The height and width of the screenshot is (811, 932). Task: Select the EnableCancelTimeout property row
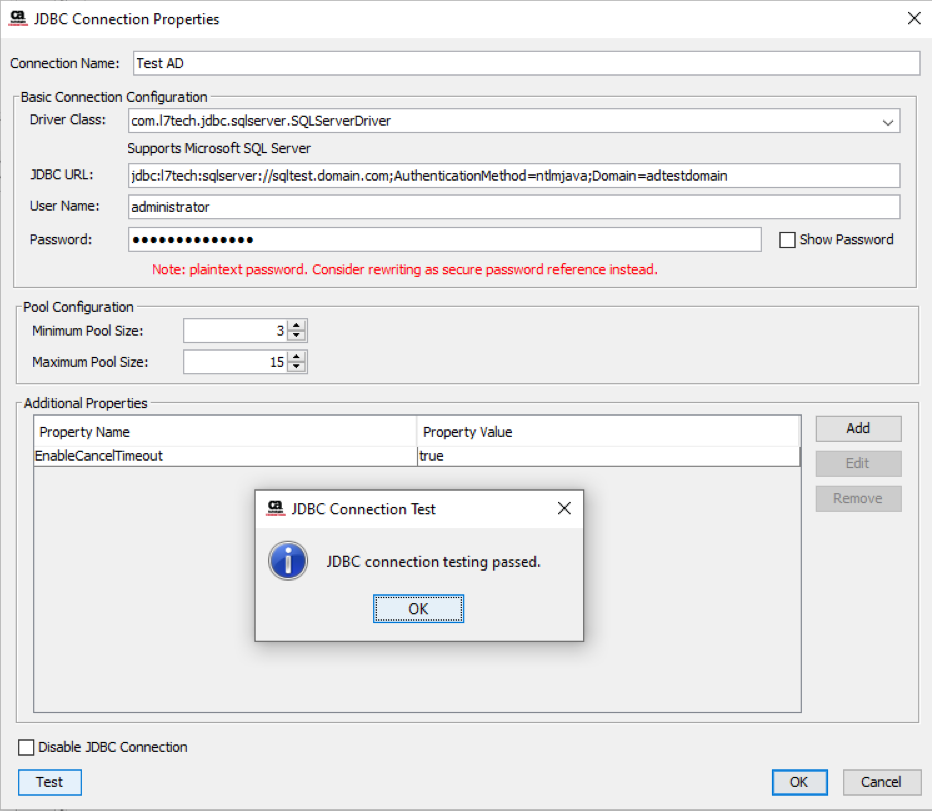point(225,456)
